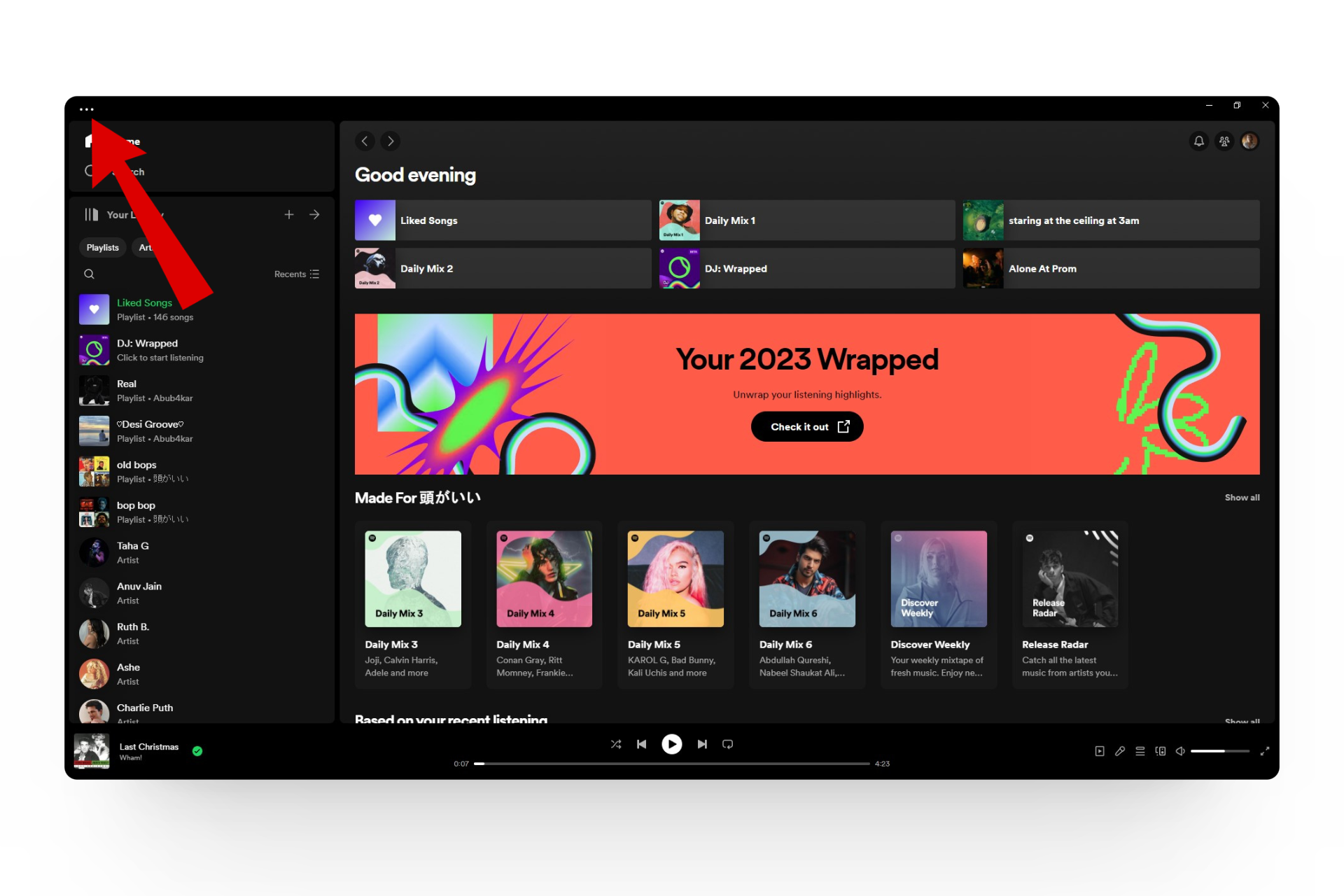Open Friend Activity icon

coord(1224,141)
